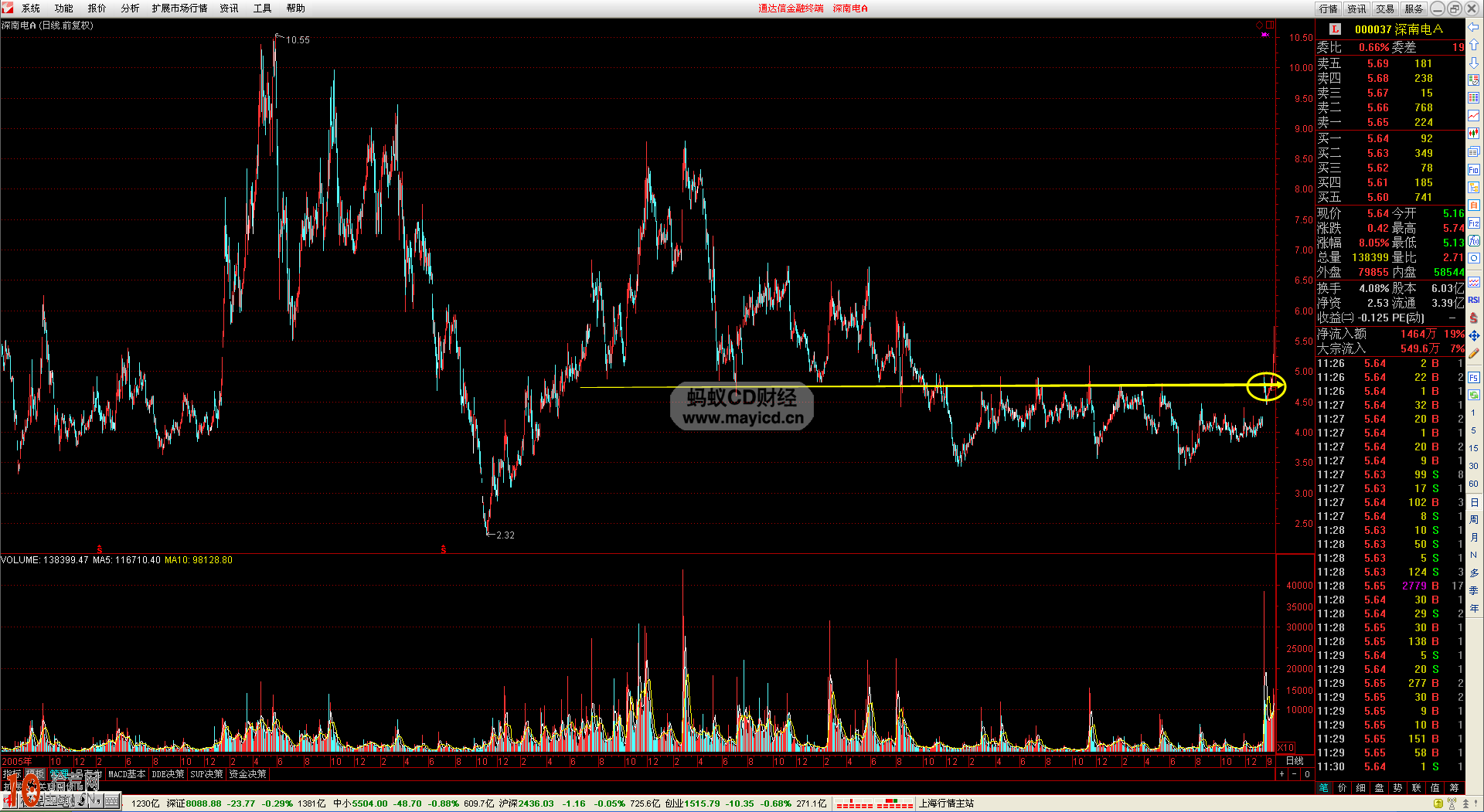Switch chart to 5-minute period
The height and width of the screenshot is (812, 1484).
(1474, 431)
